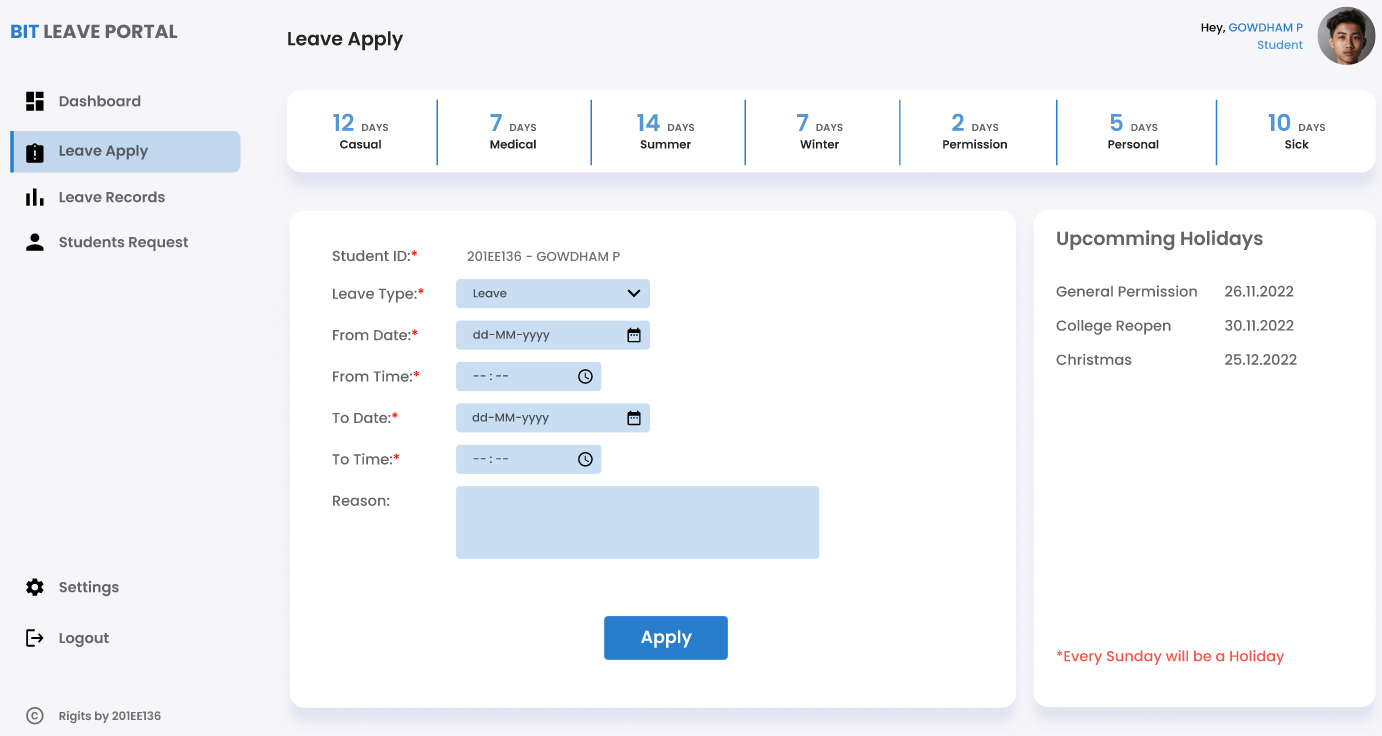The image size is (1382, 736).
Task: Click inside the Reason text area
Action: coord(637,522)
